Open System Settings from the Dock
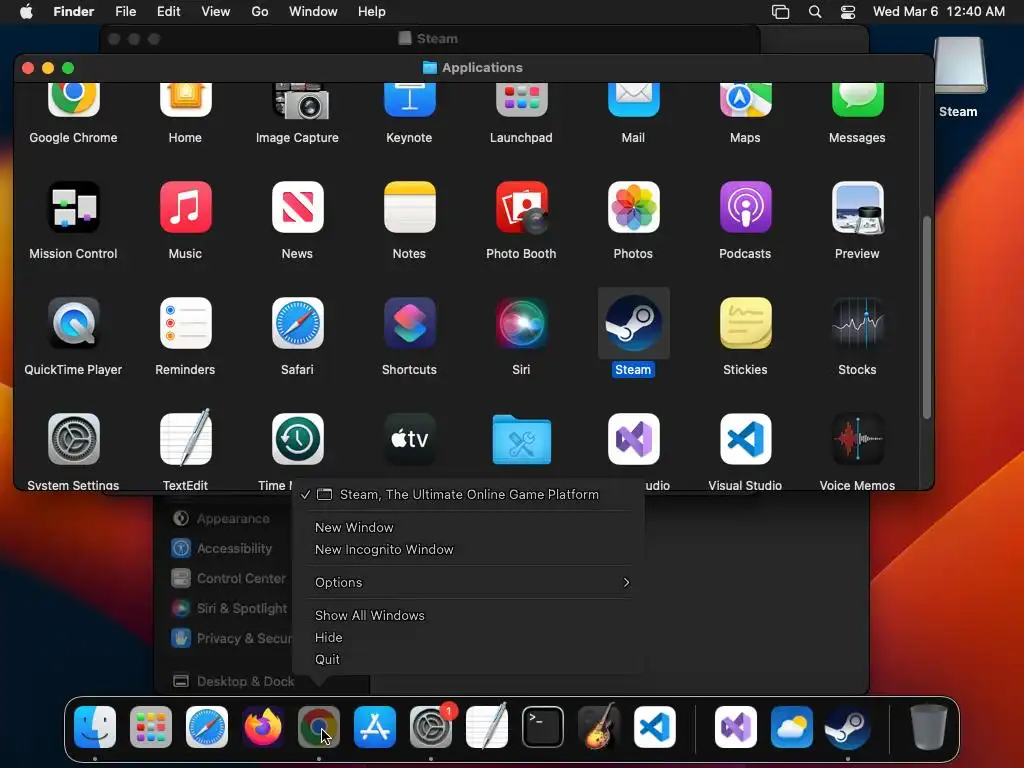The width and height of the screenshot is (1024, 768). pyautogui.click(x=431, y=727)
